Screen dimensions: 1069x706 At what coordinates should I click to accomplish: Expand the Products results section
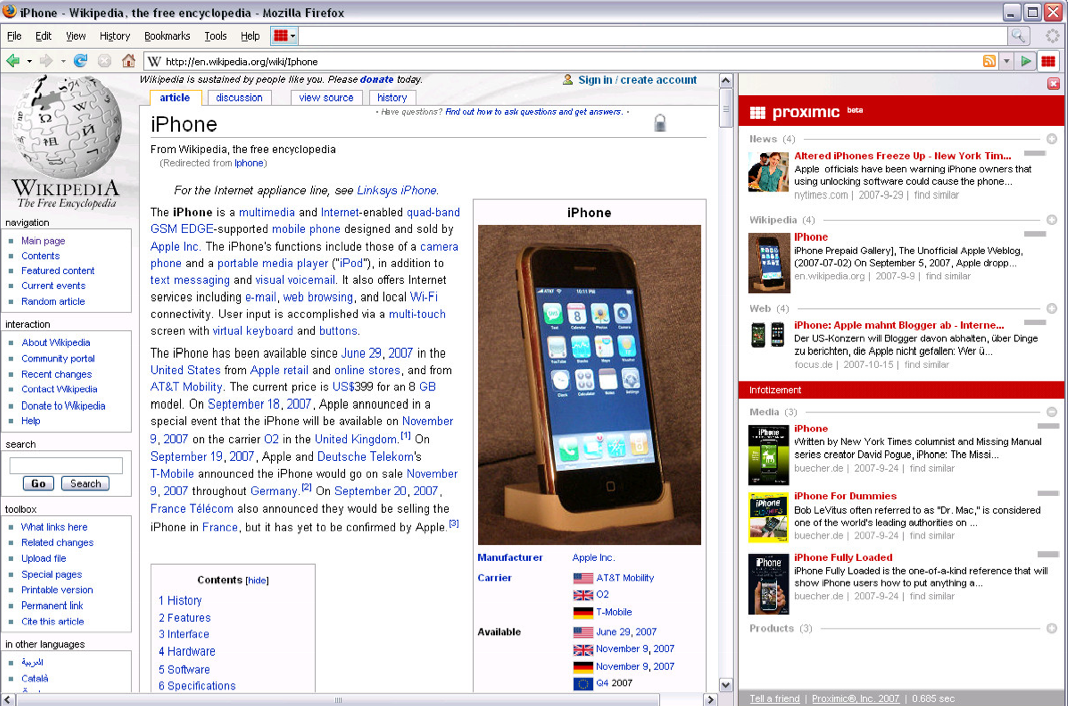click(x=1052, y=628)
